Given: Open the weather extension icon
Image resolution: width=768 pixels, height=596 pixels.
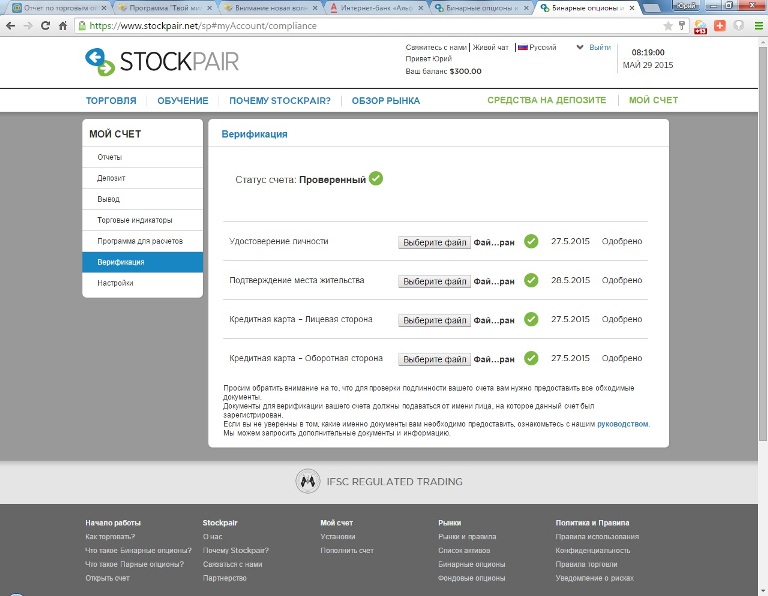Looking at the screenshot, I should tap(700, 26).
